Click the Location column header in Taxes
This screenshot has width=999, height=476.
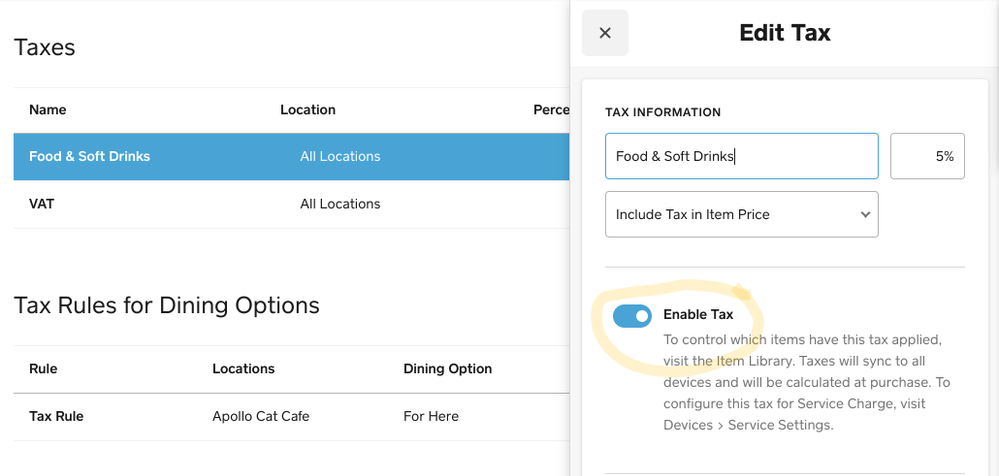[x=308, y=110]
